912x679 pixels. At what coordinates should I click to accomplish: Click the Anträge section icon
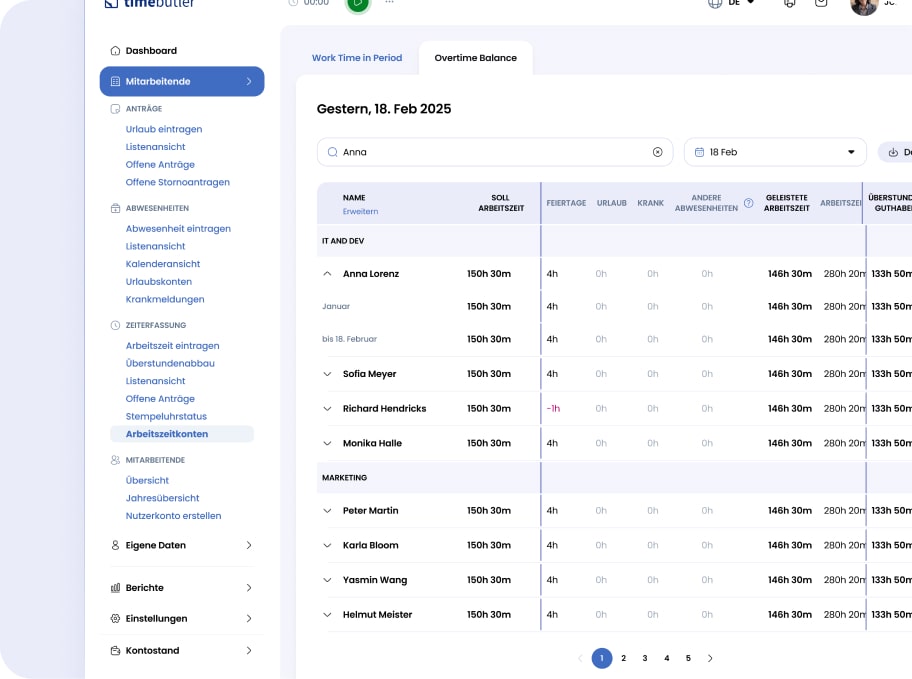tap(115, 109)
